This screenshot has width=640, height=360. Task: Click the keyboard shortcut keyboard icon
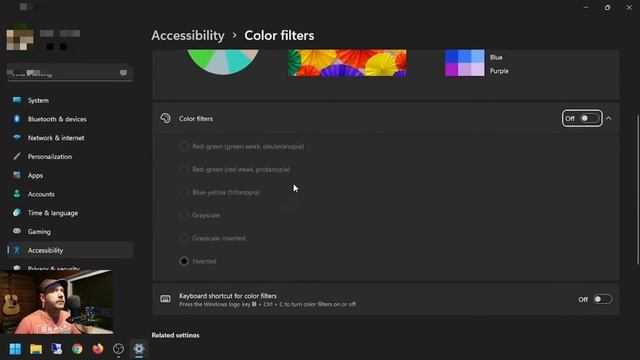tap(165, 299)
